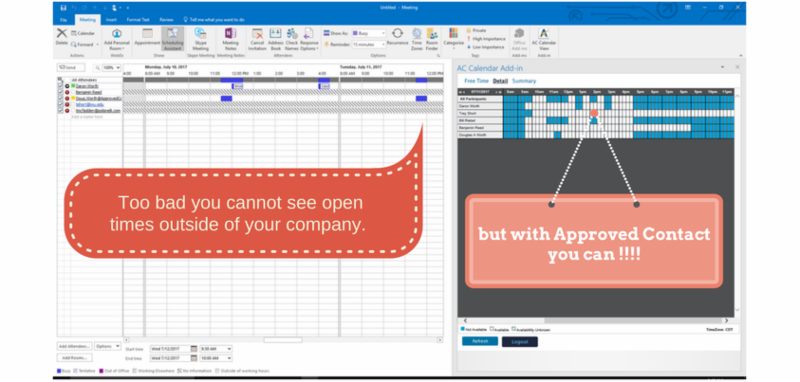The height and width of the screenshot is (382, 800).
Task: Click the Cancel Invitation icon
Action: [258, 39]
